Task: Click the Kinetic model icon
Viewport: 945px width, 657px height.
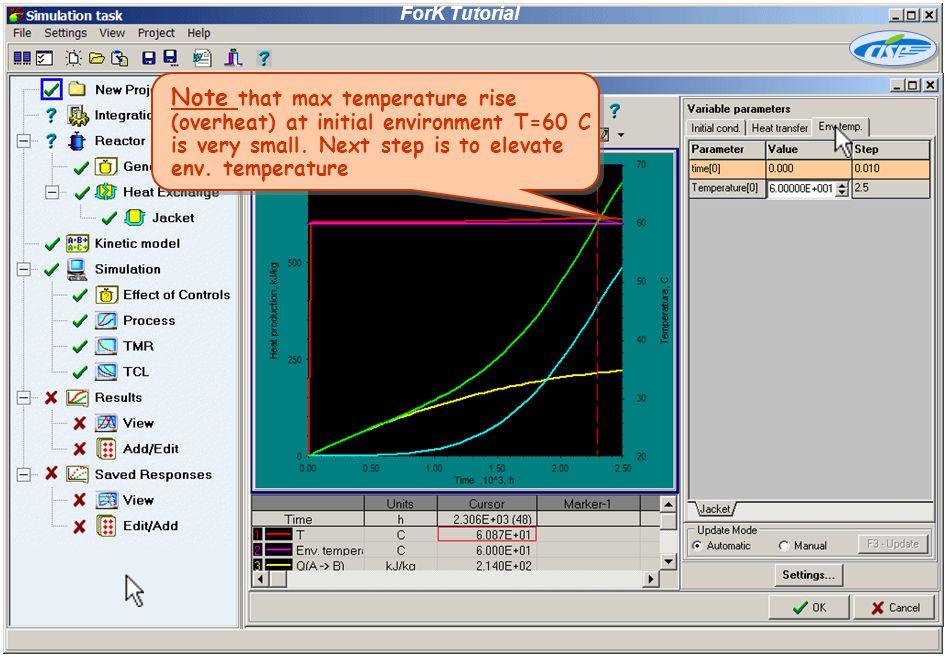Action: (77, 244)
